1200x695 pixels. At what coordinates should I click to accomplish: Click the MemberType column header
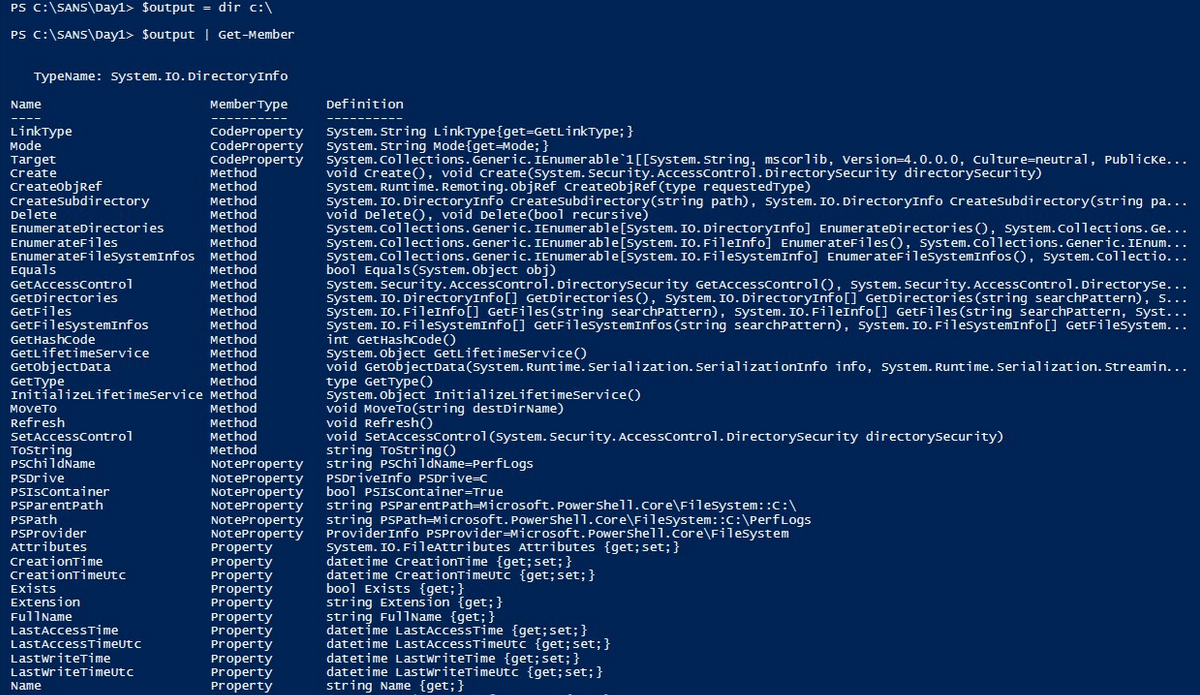[x=248, y=104]
